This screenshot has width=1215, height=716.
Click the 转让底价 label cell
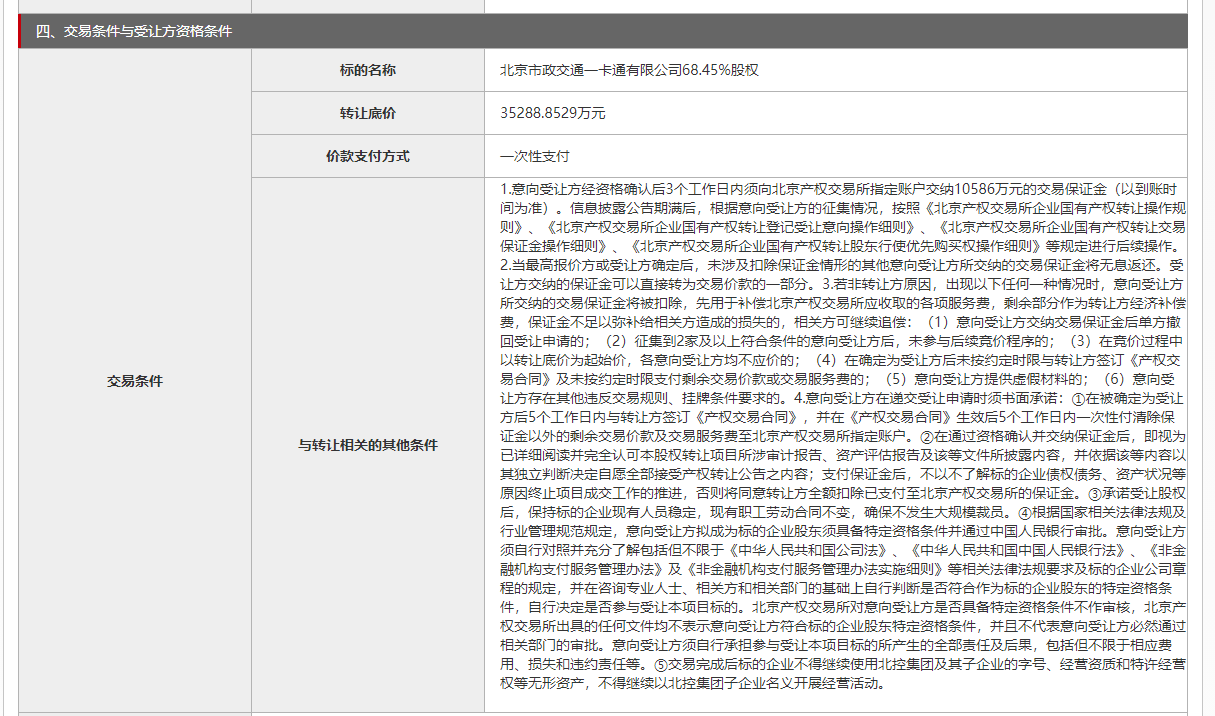point(368,113)
